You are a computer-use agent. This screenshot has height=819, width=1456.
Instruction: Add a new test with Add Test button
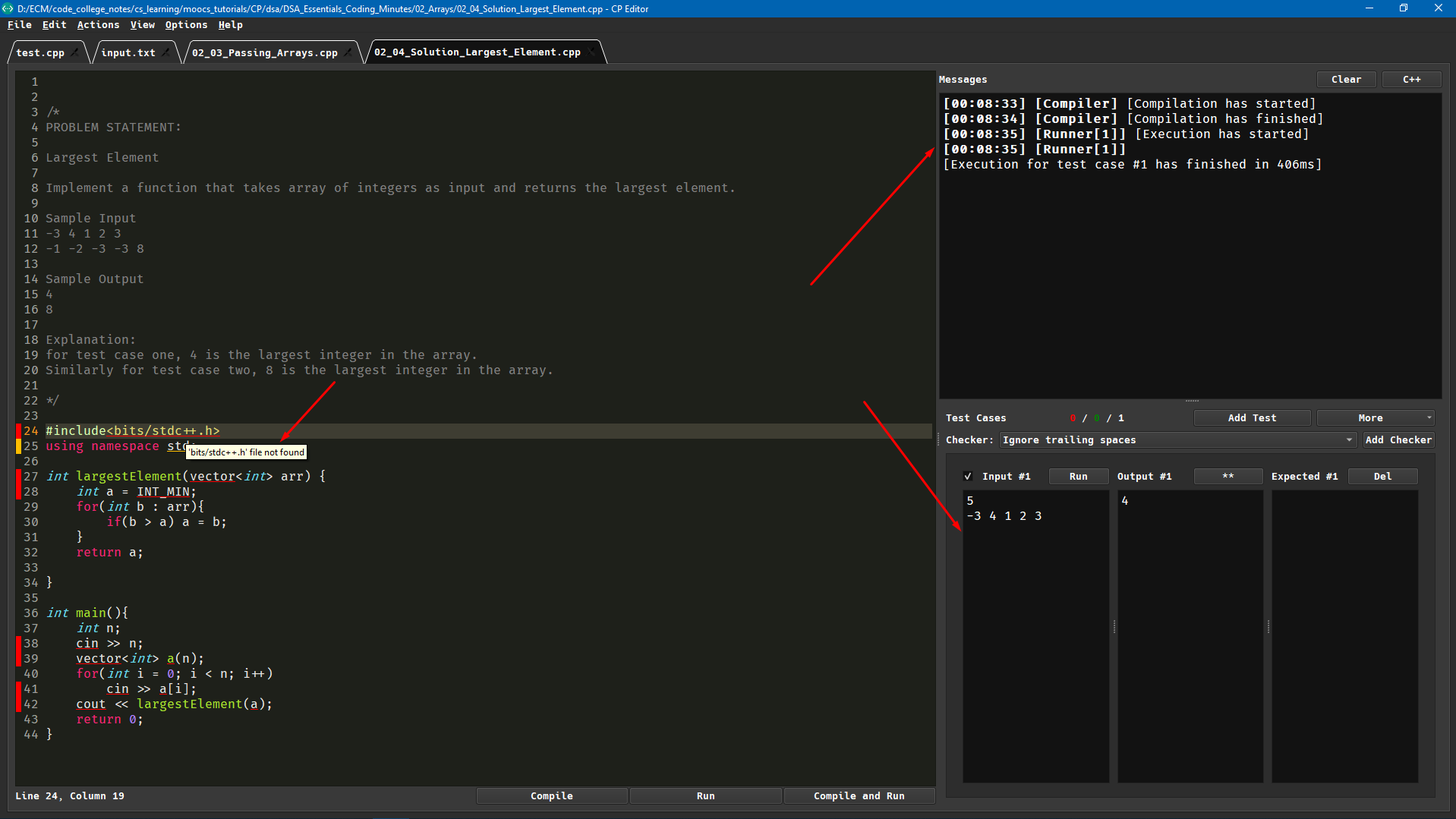click(x=1251, y=417)
